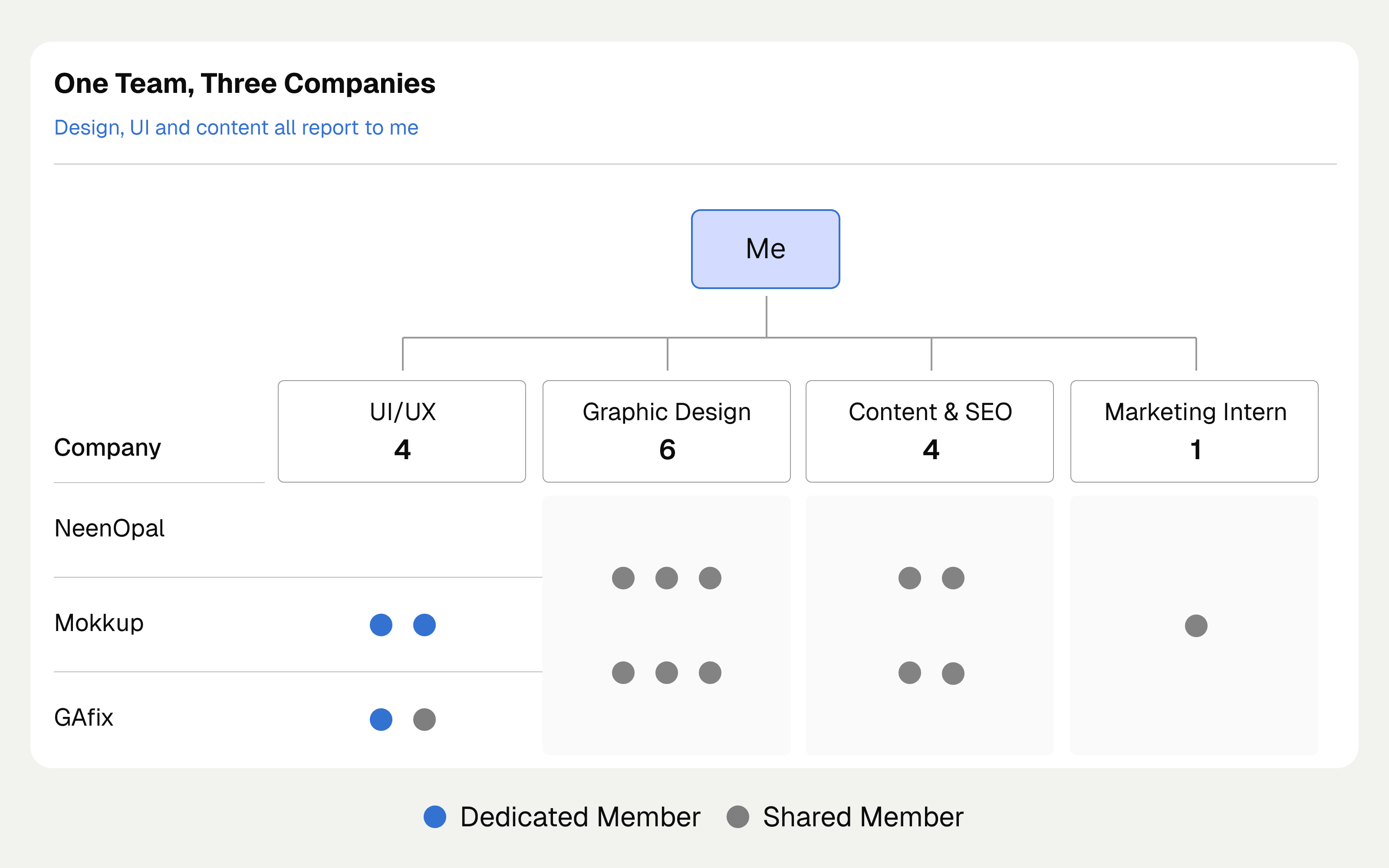Click the number 6 under Graphic Design
Screen dimensions: 1389x868
(x=667, y=450)
